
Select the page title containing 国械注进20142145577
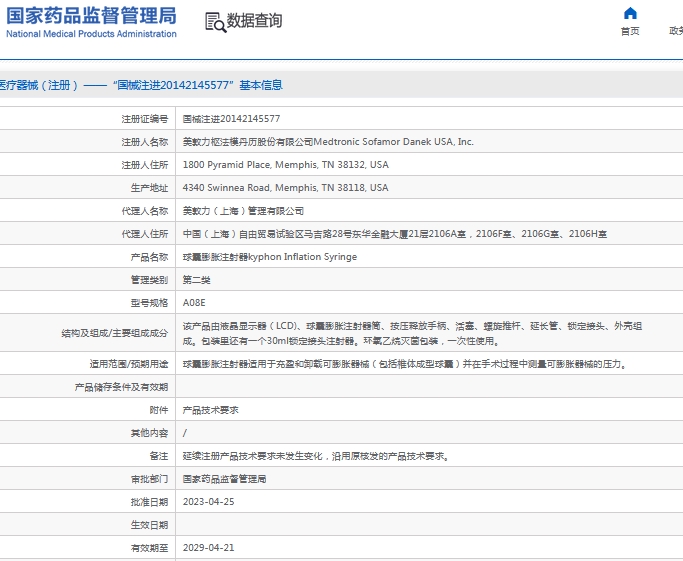click(x=141, y=85)
